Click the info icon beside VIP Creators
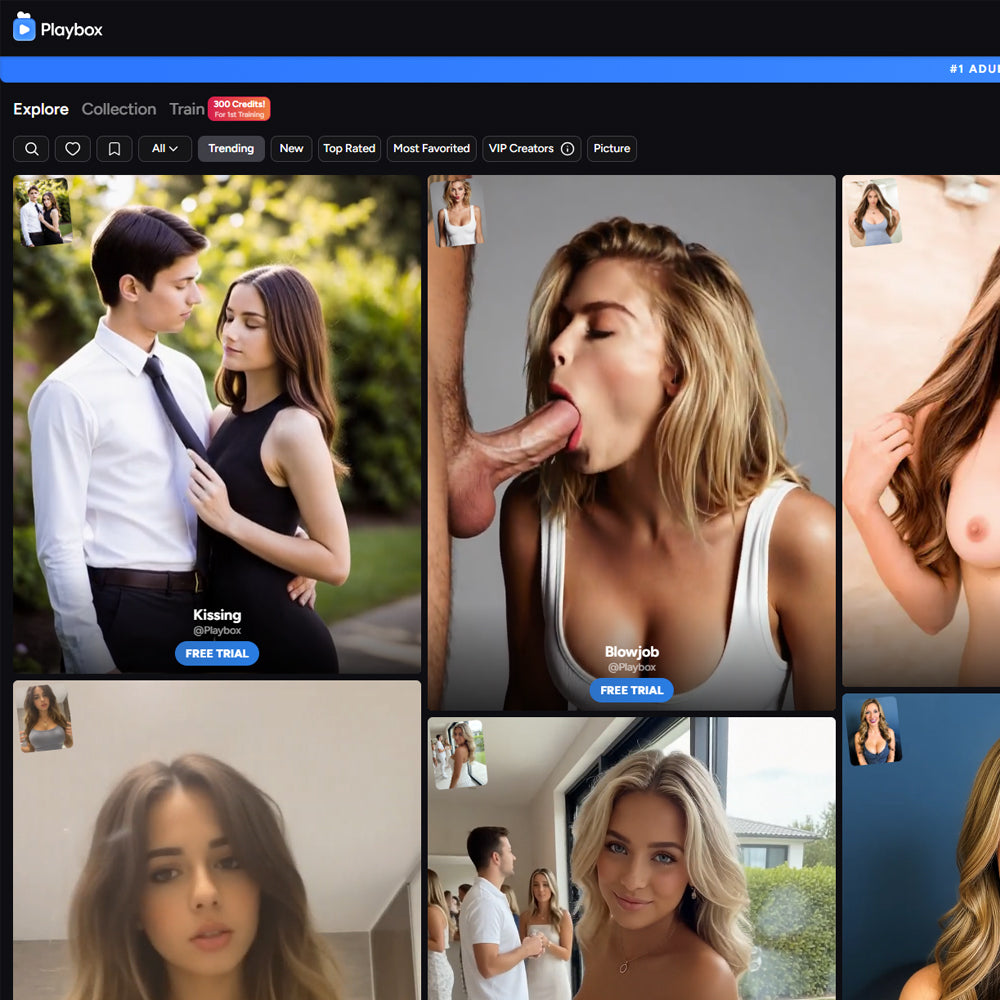 coord(568,149)
